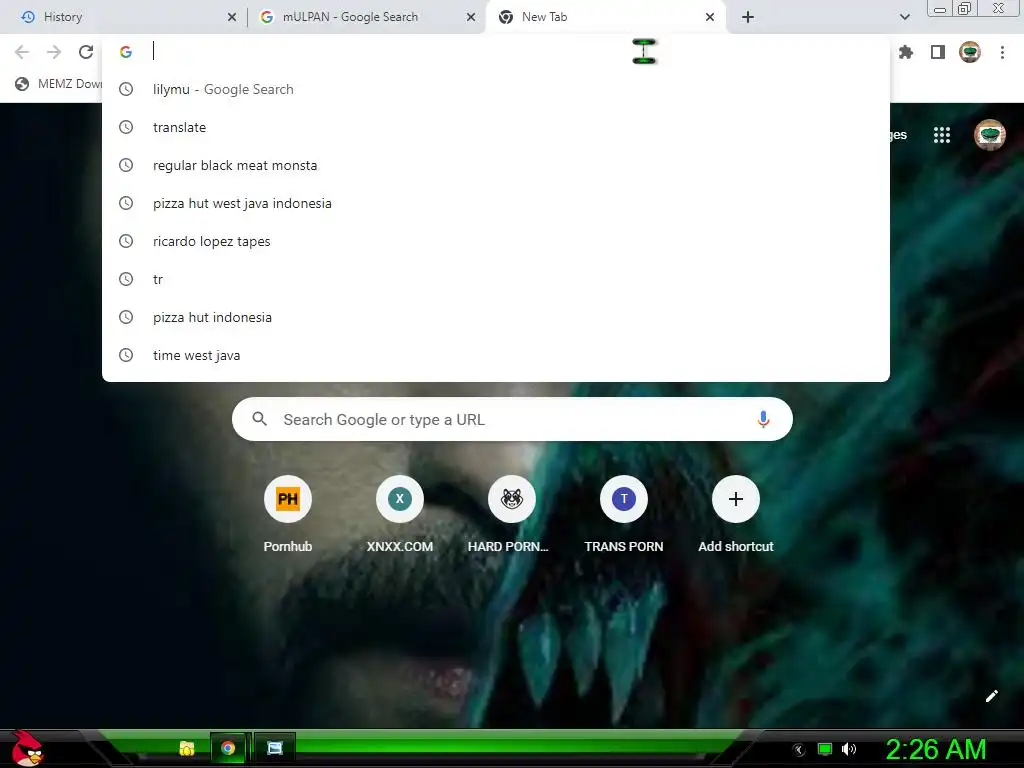1024x768 pixels.
Task: Close the History tab
Action: (x=232, y=17)
